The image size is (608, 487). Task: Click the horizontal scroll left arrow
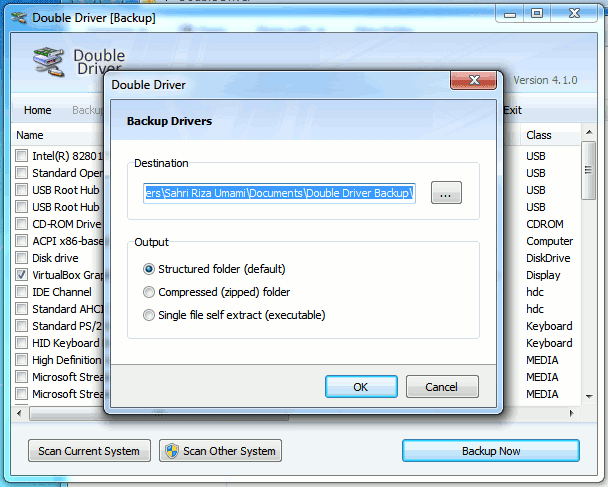pos(19,413)
